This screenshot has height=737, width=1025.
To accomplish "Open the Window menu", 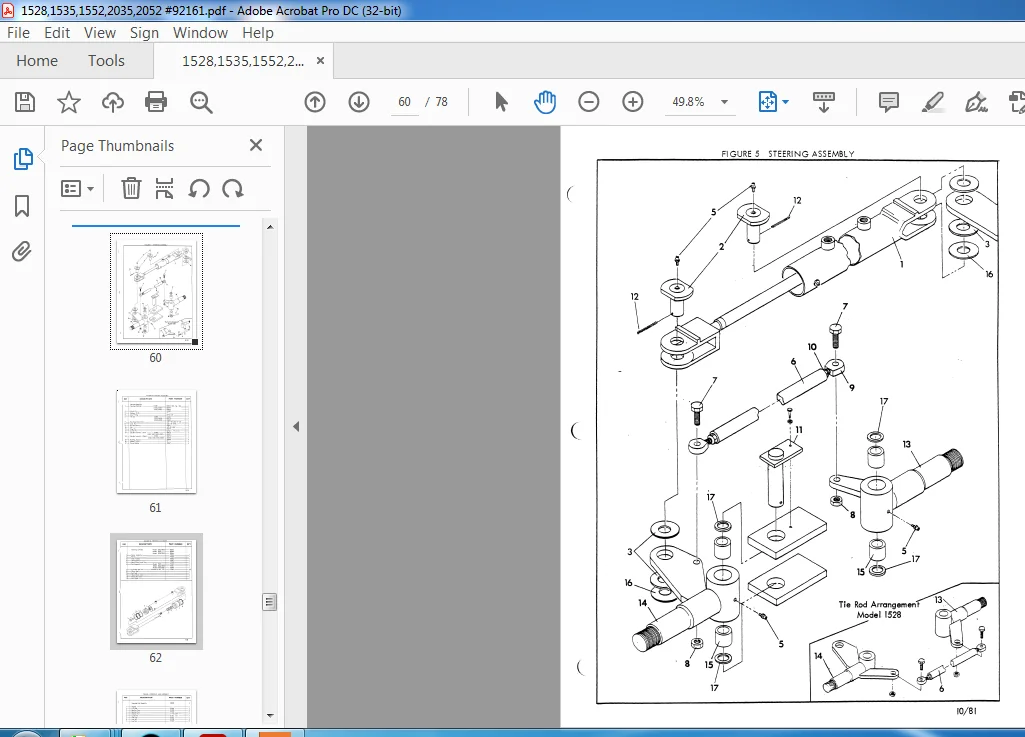I will [200, 33].
